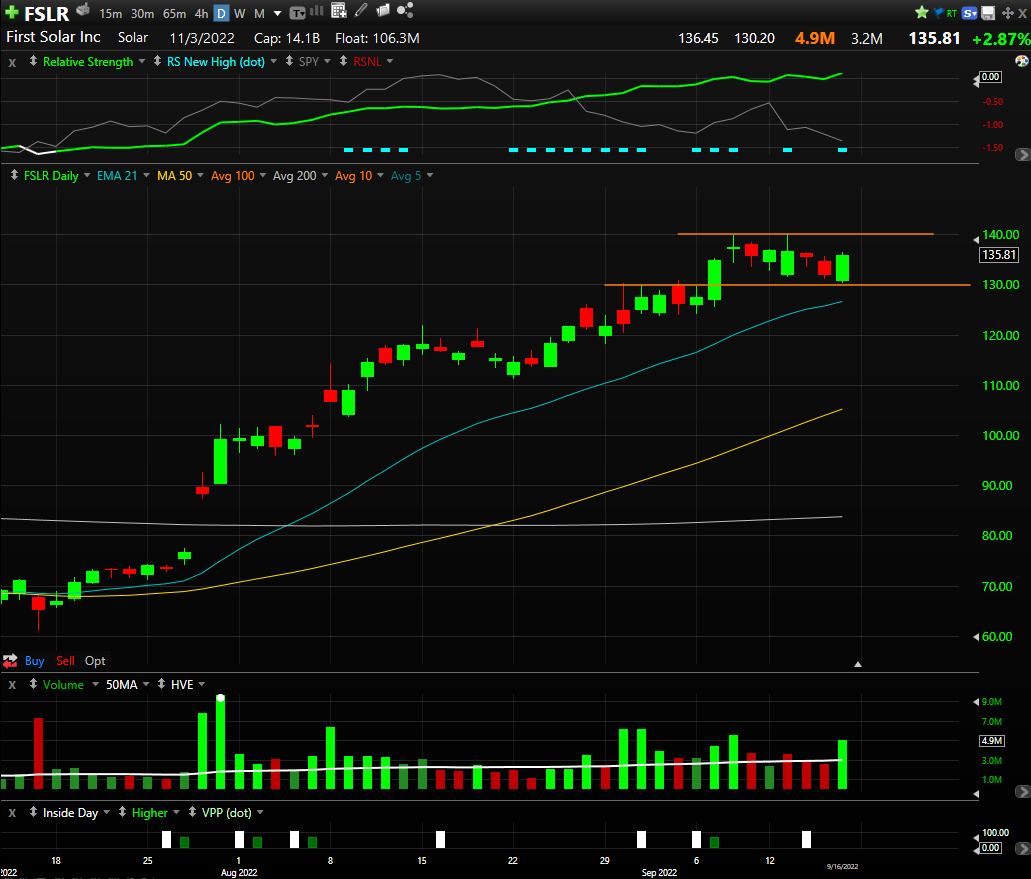Image resolution: width=1031 pixels, height=879 pixels.
Task: Click the add-to-layout grid plus icon
Action: coord(339,11)
